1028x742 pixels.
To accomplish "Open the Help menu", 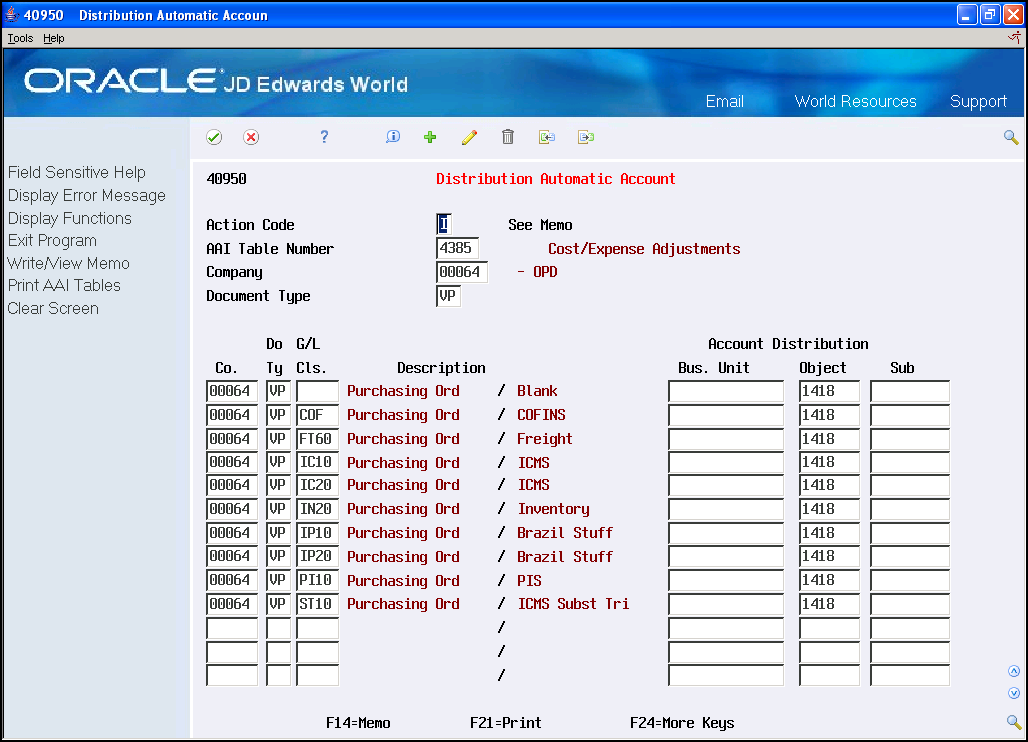I will (54, 39).
